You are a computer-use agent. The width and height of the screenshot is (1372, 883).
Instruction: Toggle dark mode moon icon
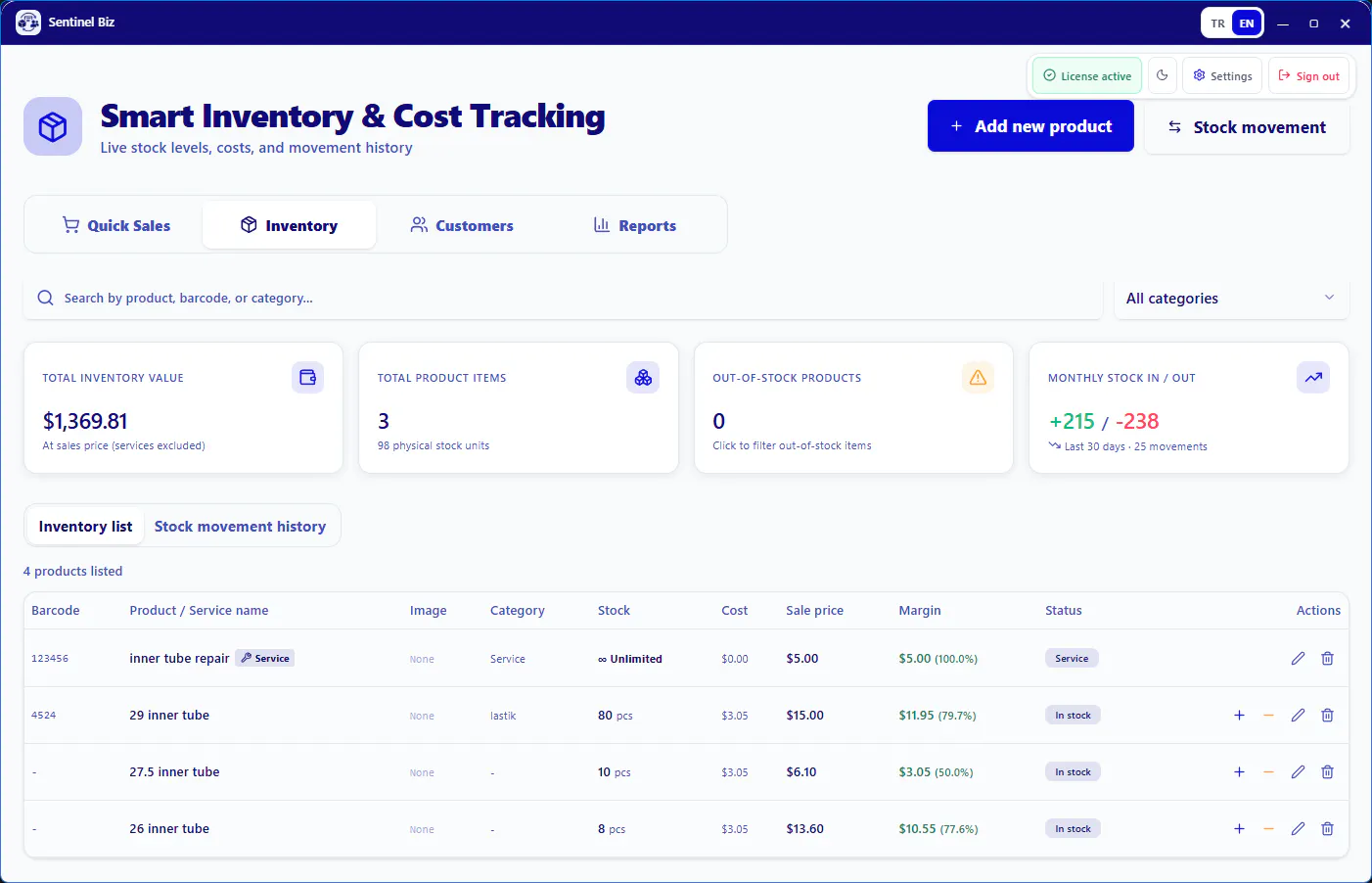click(x=1163, y=75)
